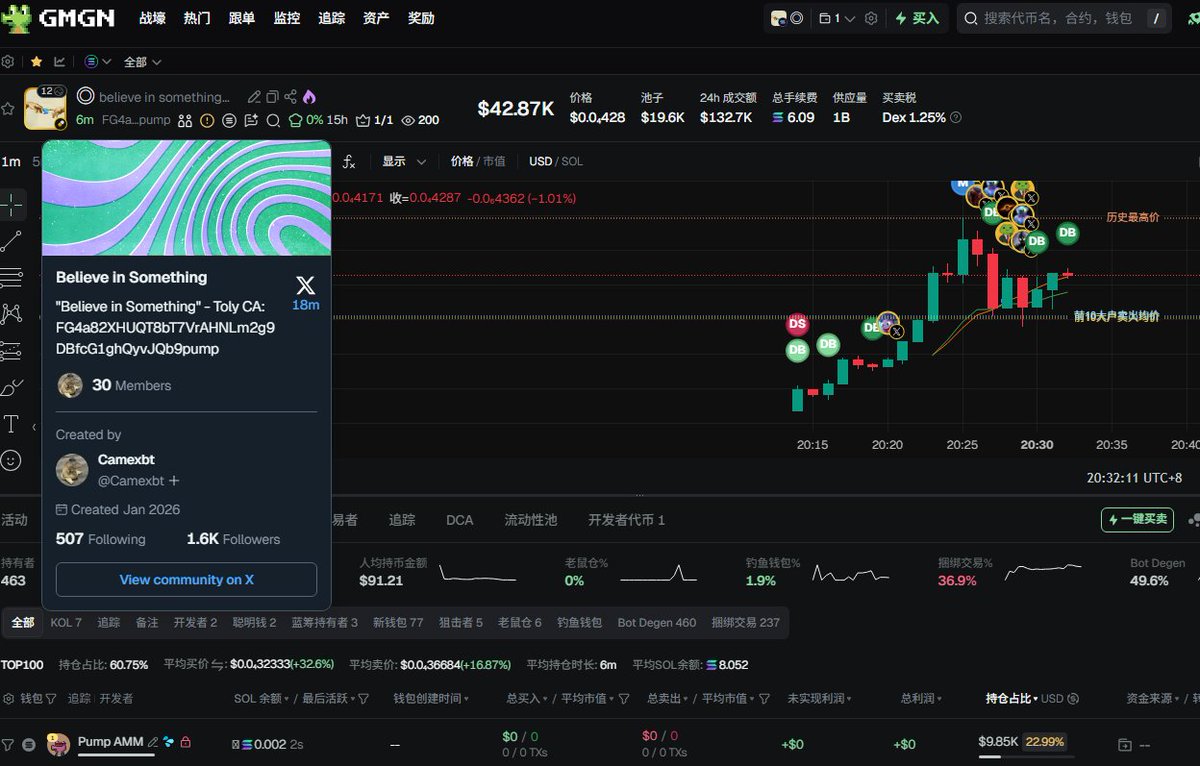Select the text annotation tool
Screen dimensions: 1200x766
pos(13,424)
